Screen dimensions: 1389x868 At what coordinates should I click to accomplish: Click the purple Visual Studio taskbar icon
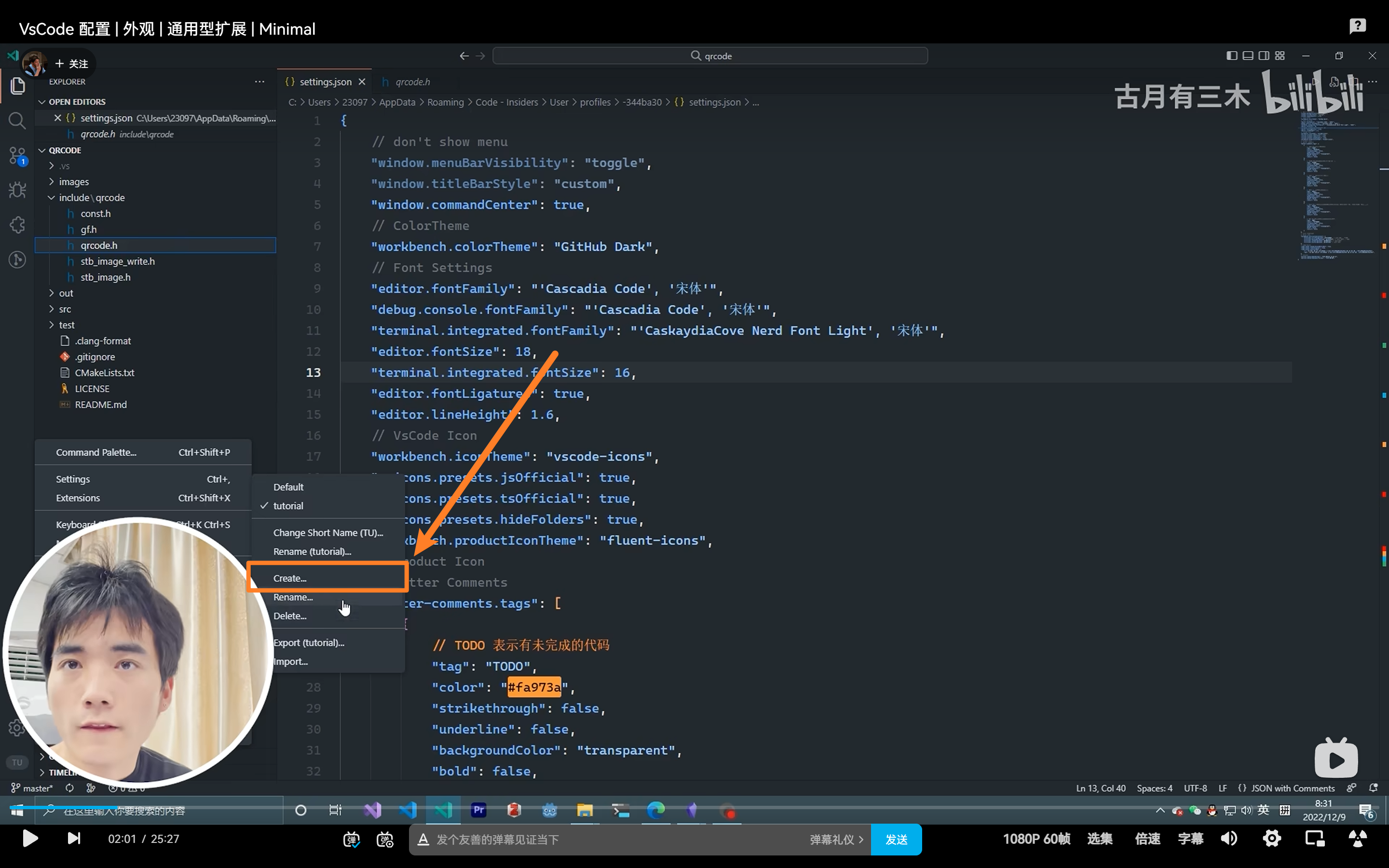[x=372, y=810]
